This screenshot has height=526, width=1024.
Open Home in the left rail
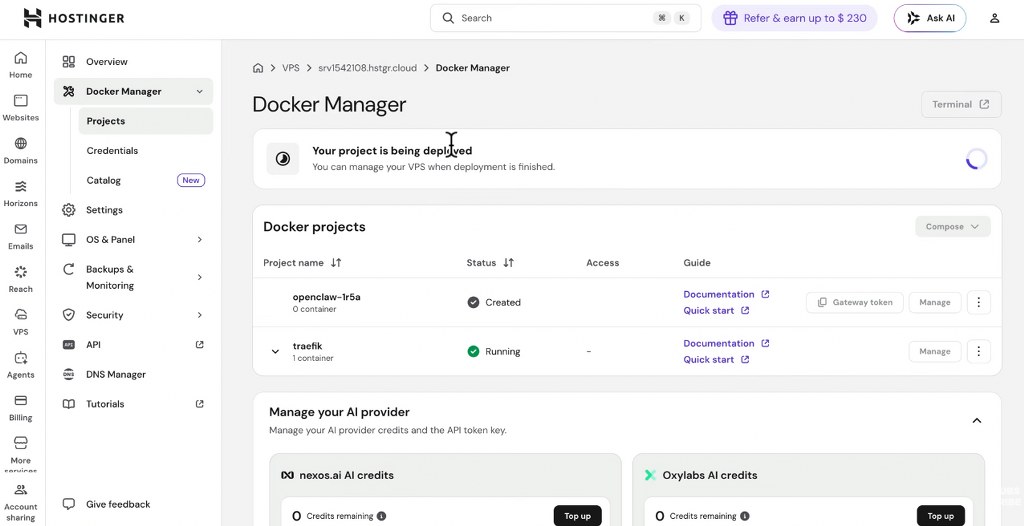(x=20, y=65)
